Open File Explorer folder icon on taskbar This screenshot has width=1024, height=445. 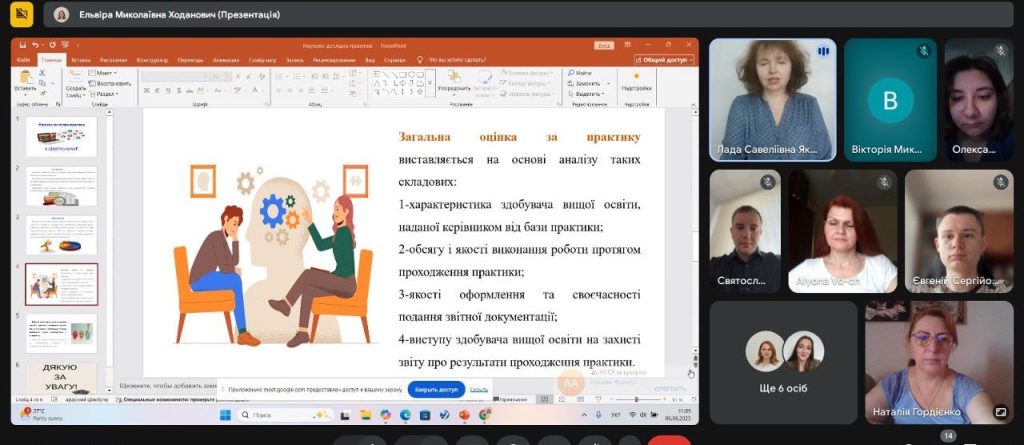[x=366, y=415]
